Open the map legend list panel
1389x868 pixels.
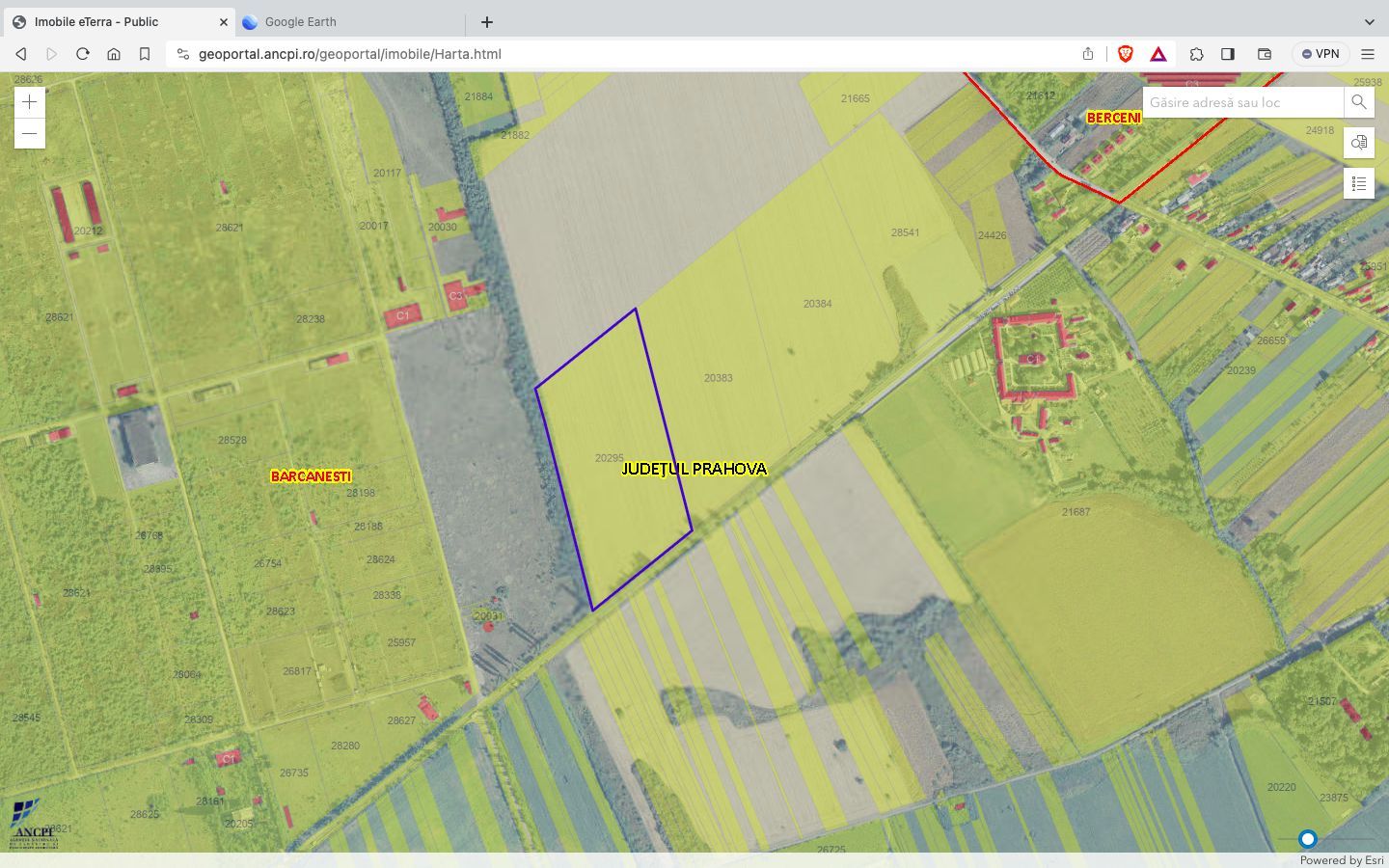tap(1358, 183)
